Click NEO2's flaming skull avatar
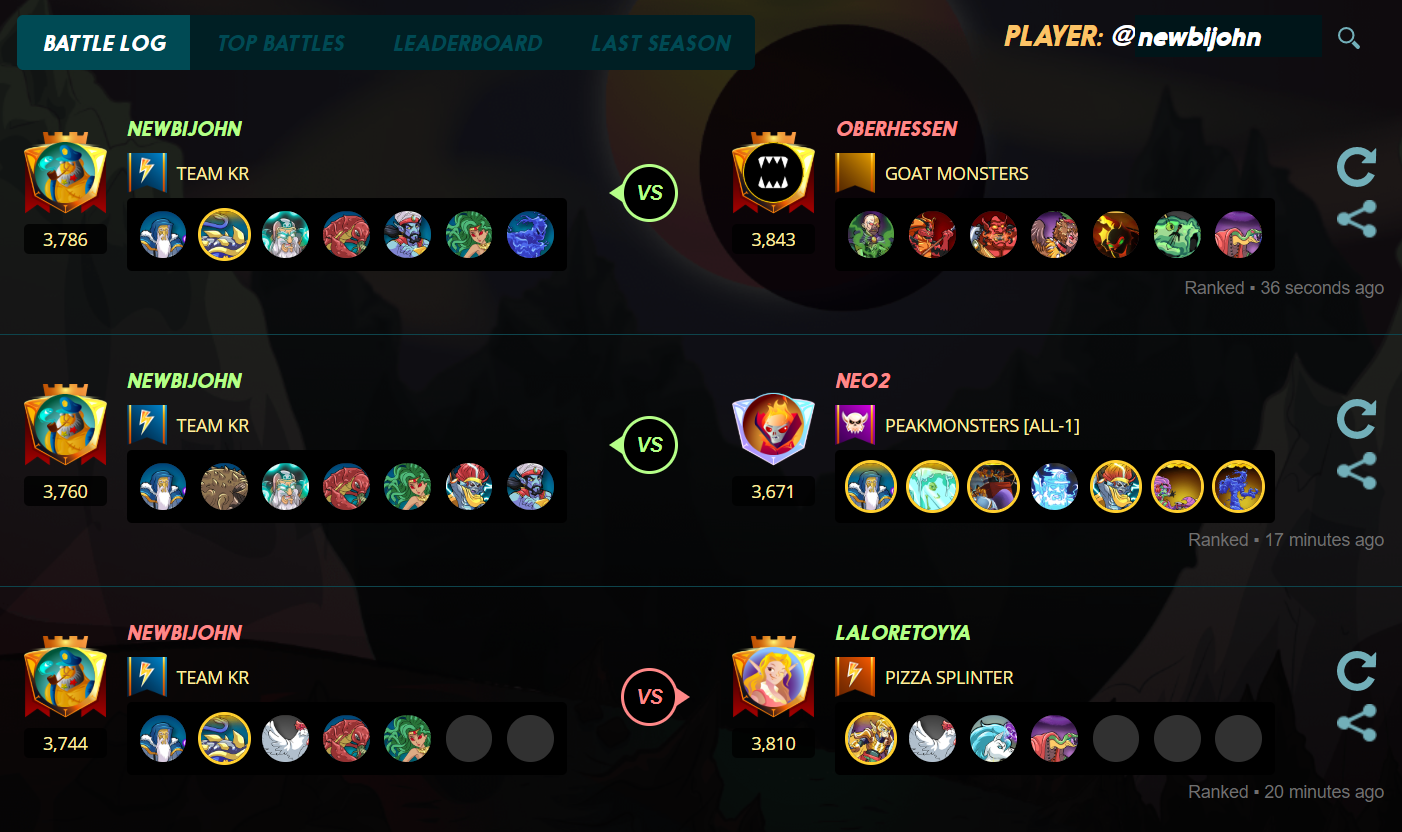Viewport: 1402px width, 832px height. tap(773, 428)
